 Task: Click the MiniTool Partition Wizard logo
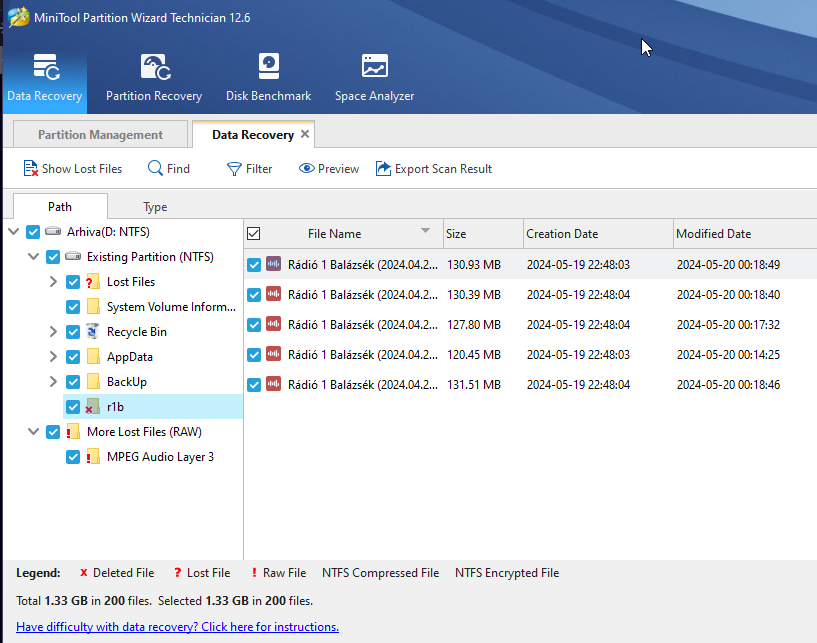(x=19, y=17)
